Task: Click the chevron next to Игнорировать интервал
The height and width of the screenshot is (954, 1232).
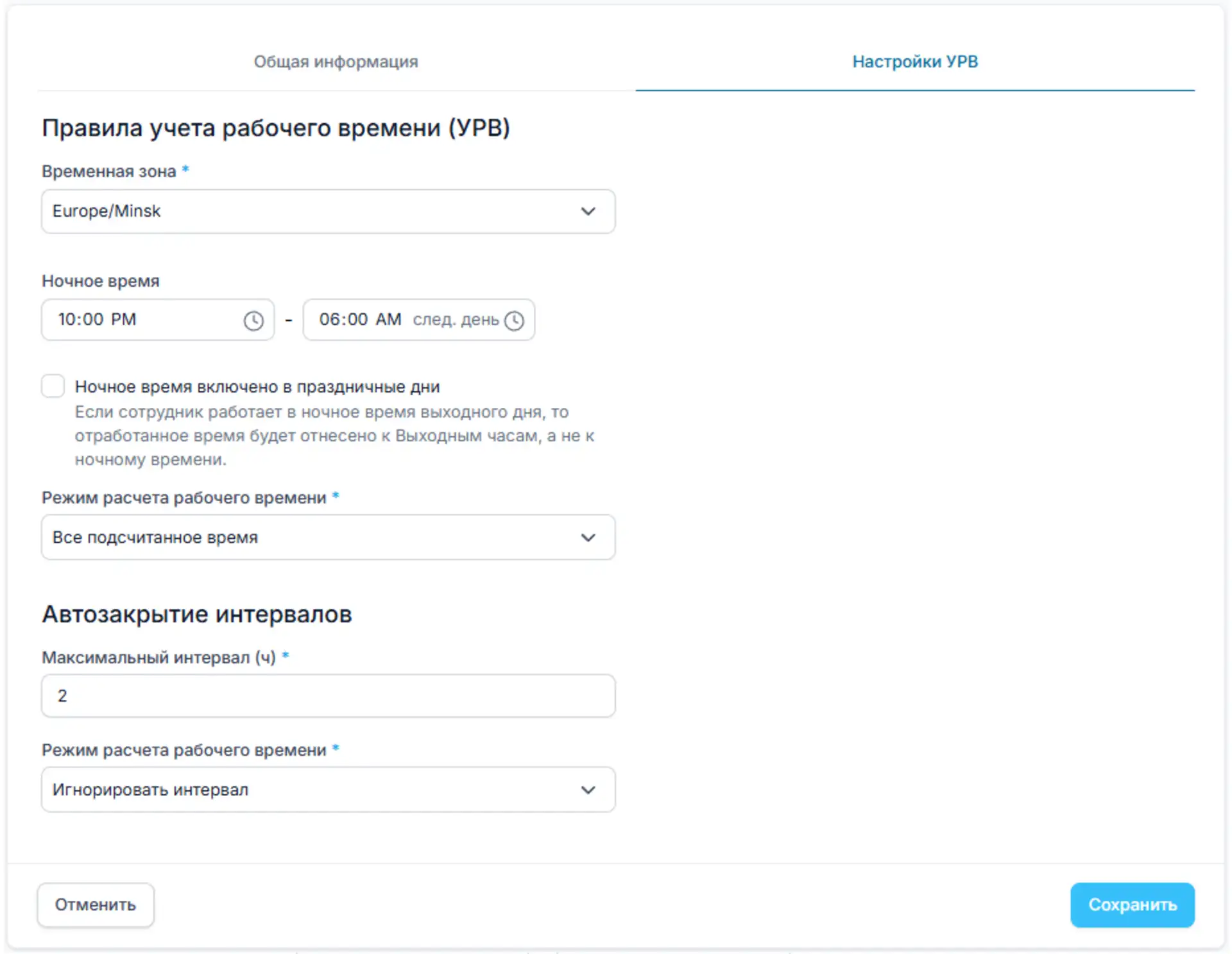Action: pos(588,790)
